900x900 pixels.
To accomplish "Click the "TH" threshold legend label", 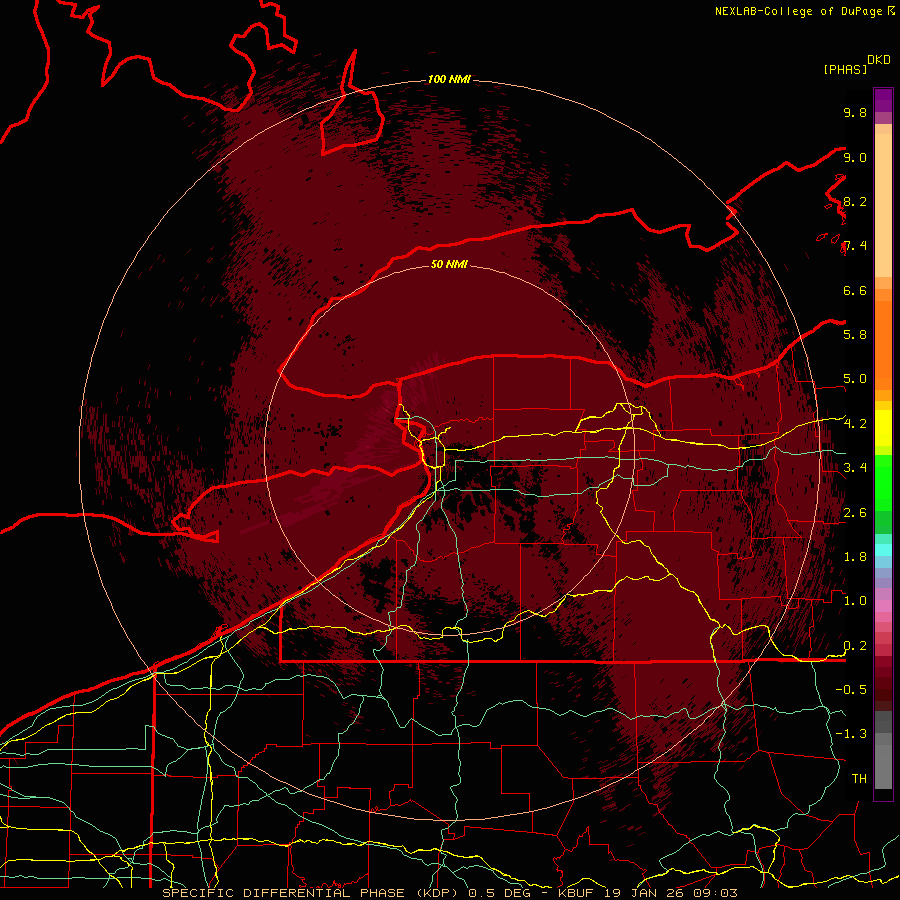I will 859,779.
